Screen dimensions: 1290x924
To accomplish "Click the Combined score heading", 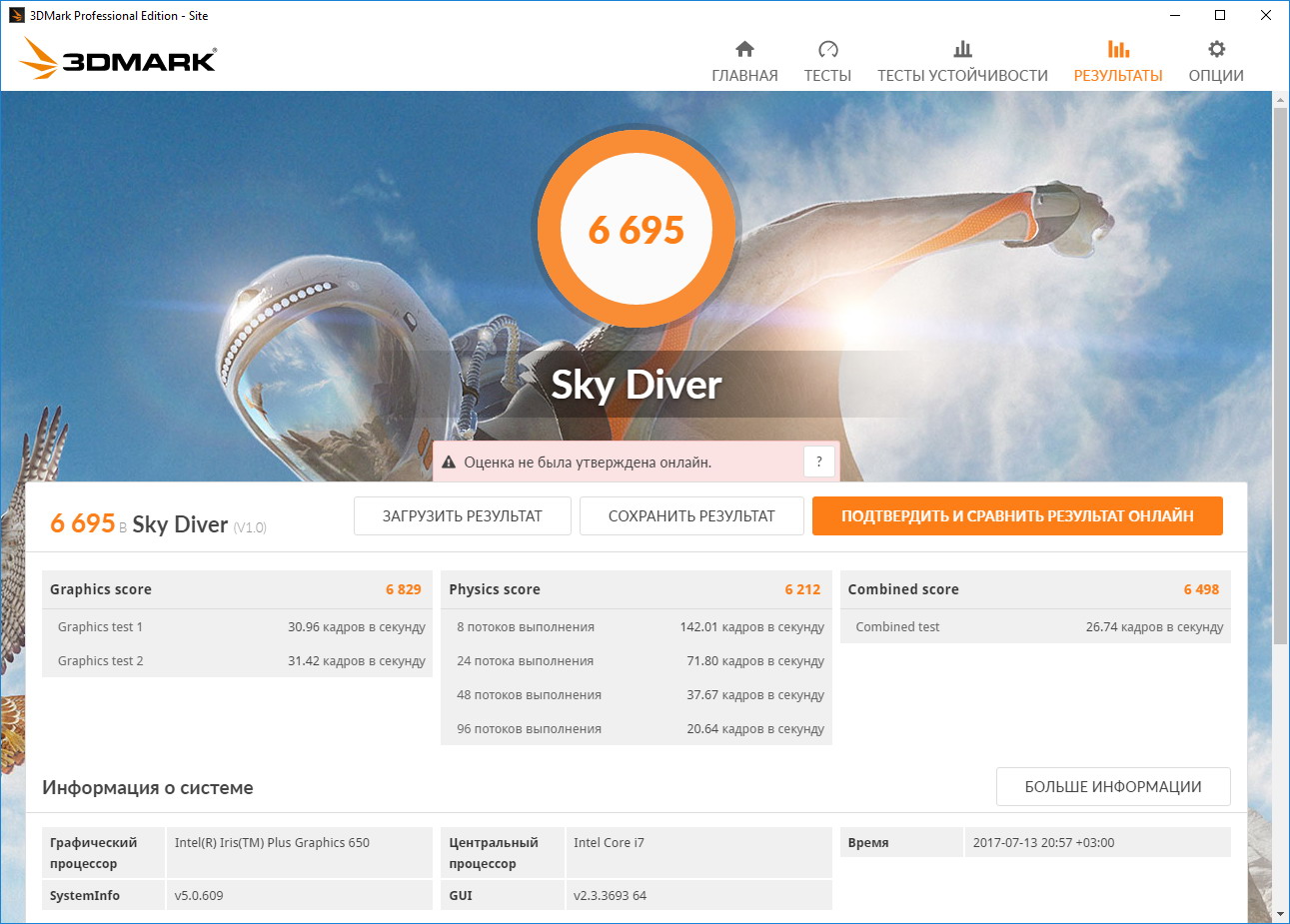I will coord(903,589).
